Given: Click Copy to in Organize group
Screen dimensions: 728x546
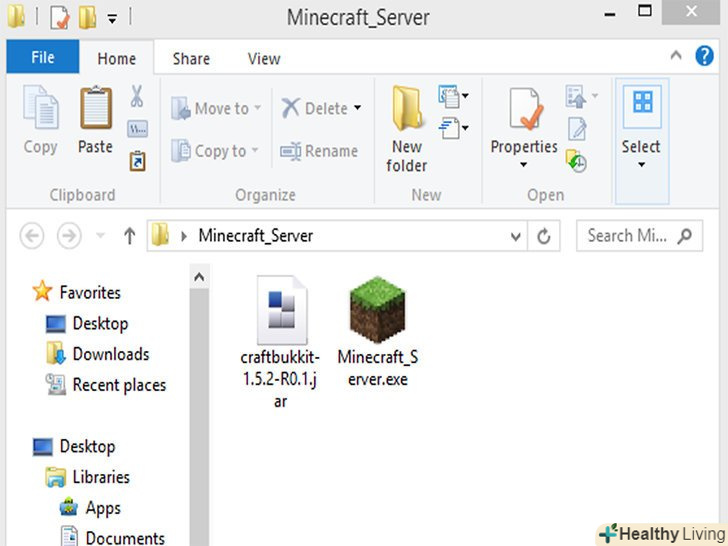Looking at the screenshot, I should [215, 151].
